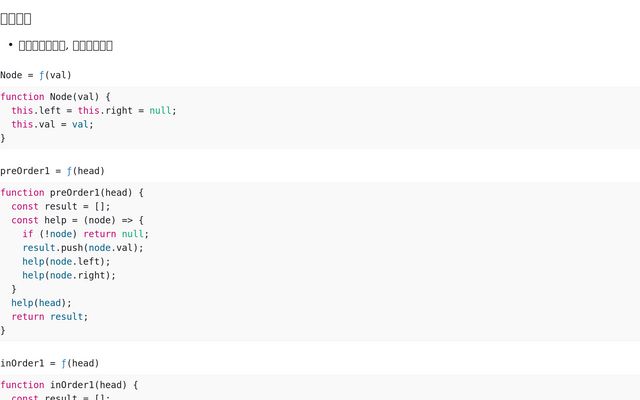Click the 'Node = ƒ(val)' cell output
This screenshot has width=640, height=400.
36,75
